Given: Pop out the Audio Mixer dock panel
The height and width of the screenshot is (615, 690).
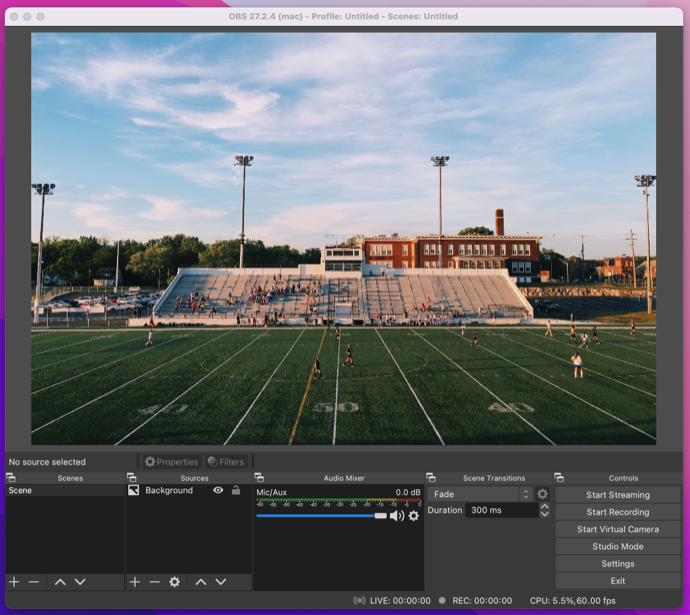Looking at the screenshot, I should pyautogui.click(x=259, y=478).
